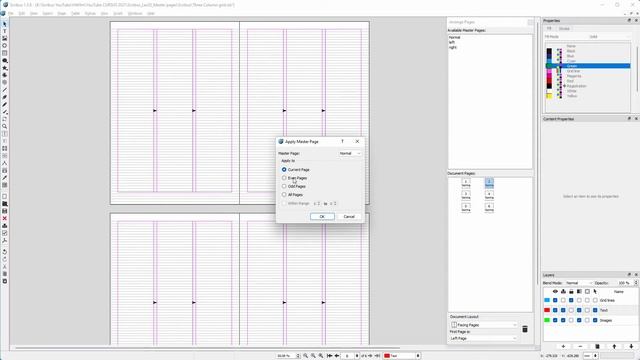Image resolution: width=640 pixels, height=360 pixels.
Task: Click the Save disk icon in left toolbar
Action: [4, 211]
